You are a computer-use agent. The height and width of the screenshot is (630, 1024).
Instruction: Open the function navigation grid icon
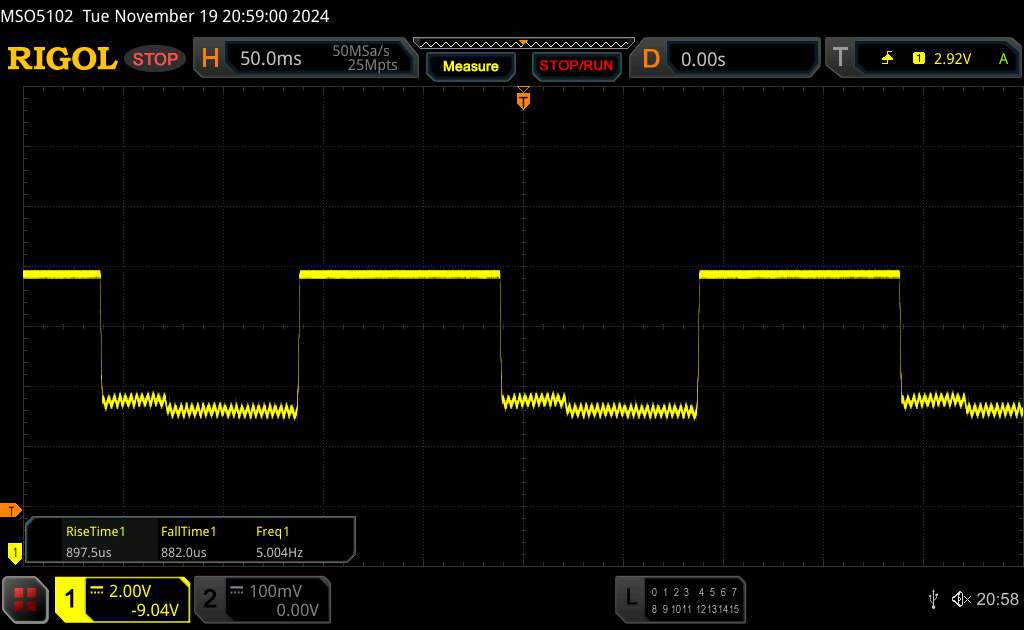tap(26, 598)
